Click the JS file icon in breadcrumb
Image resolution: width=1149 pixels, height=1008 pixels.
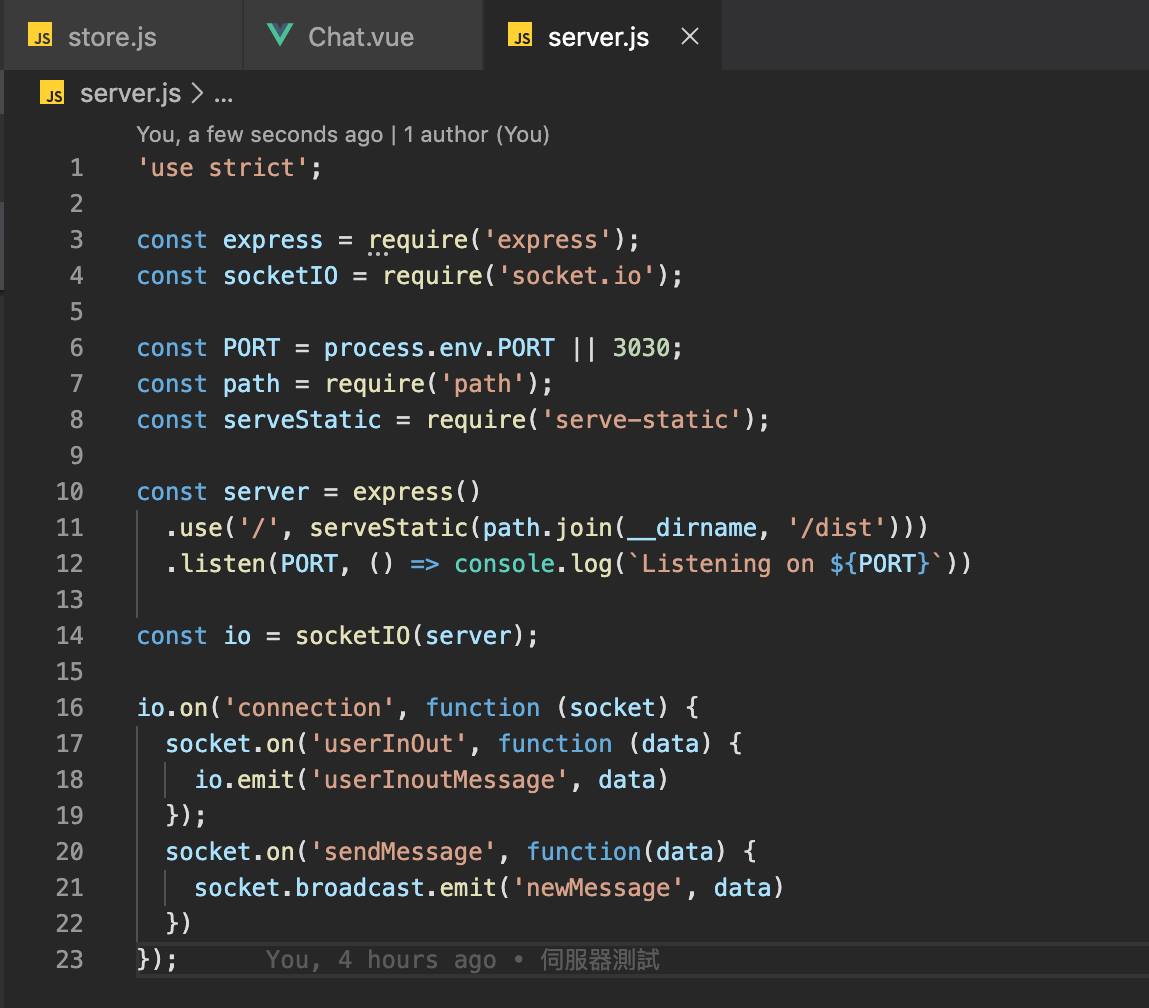[52, 93]
